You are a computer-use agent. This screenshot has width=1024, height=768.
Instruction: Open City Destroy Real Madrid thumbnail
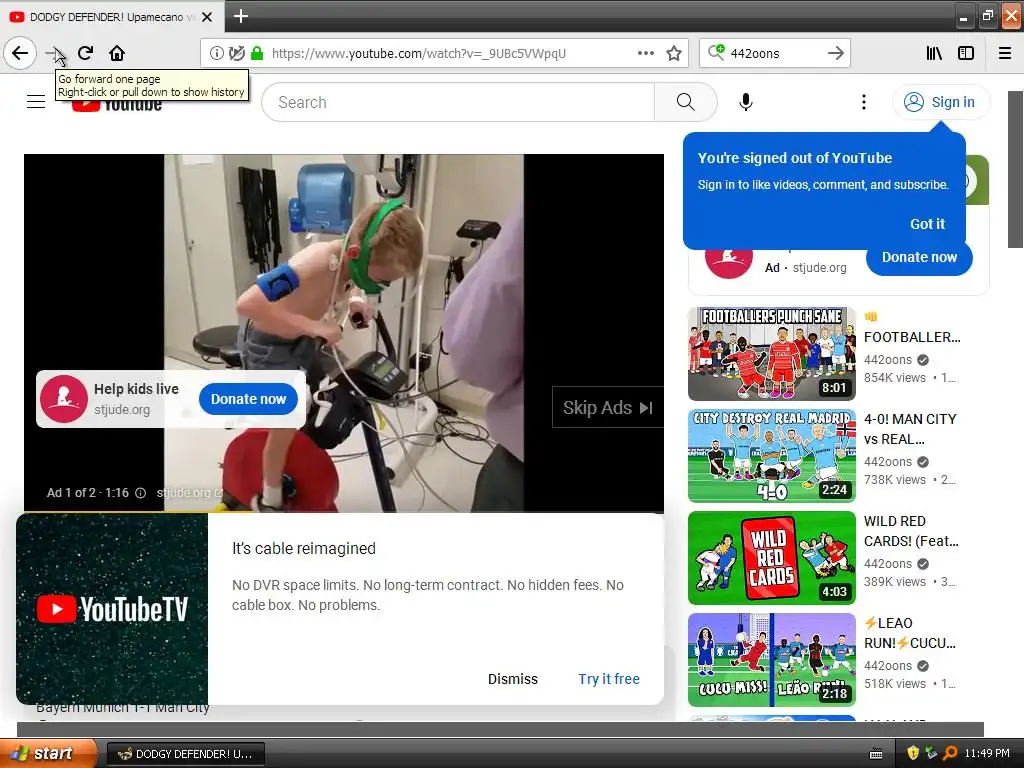[x=771, y=456]
